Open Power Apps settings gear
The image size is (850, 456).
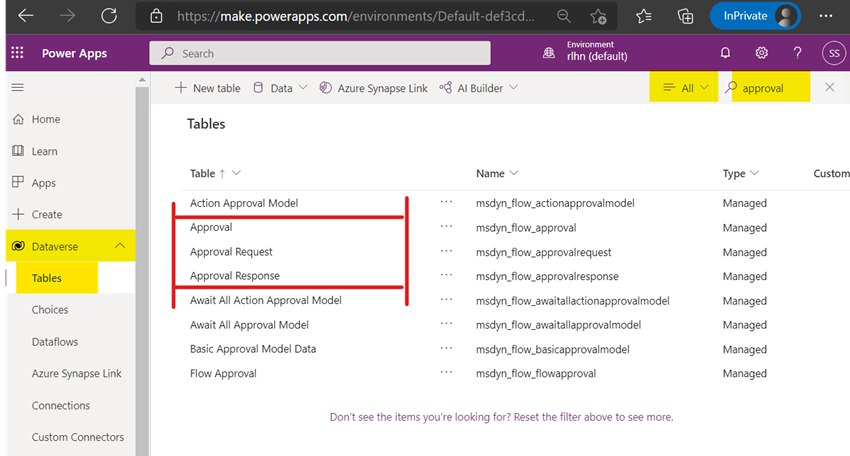point(761,53)
